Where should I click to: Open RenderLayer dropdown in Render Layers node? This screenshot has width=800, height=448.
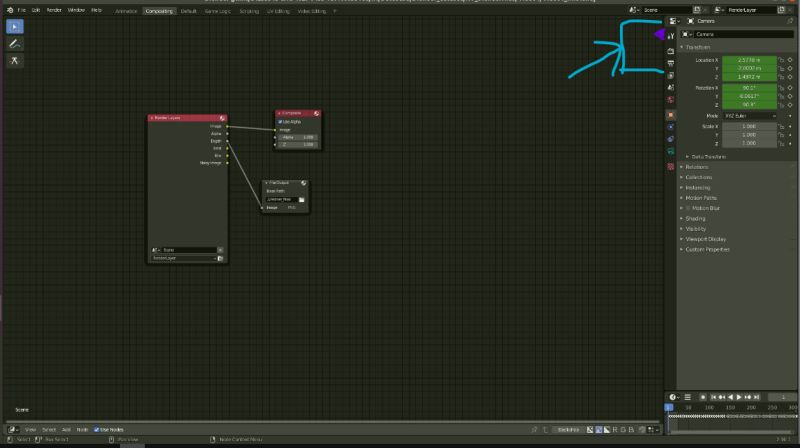pos(183,258)
